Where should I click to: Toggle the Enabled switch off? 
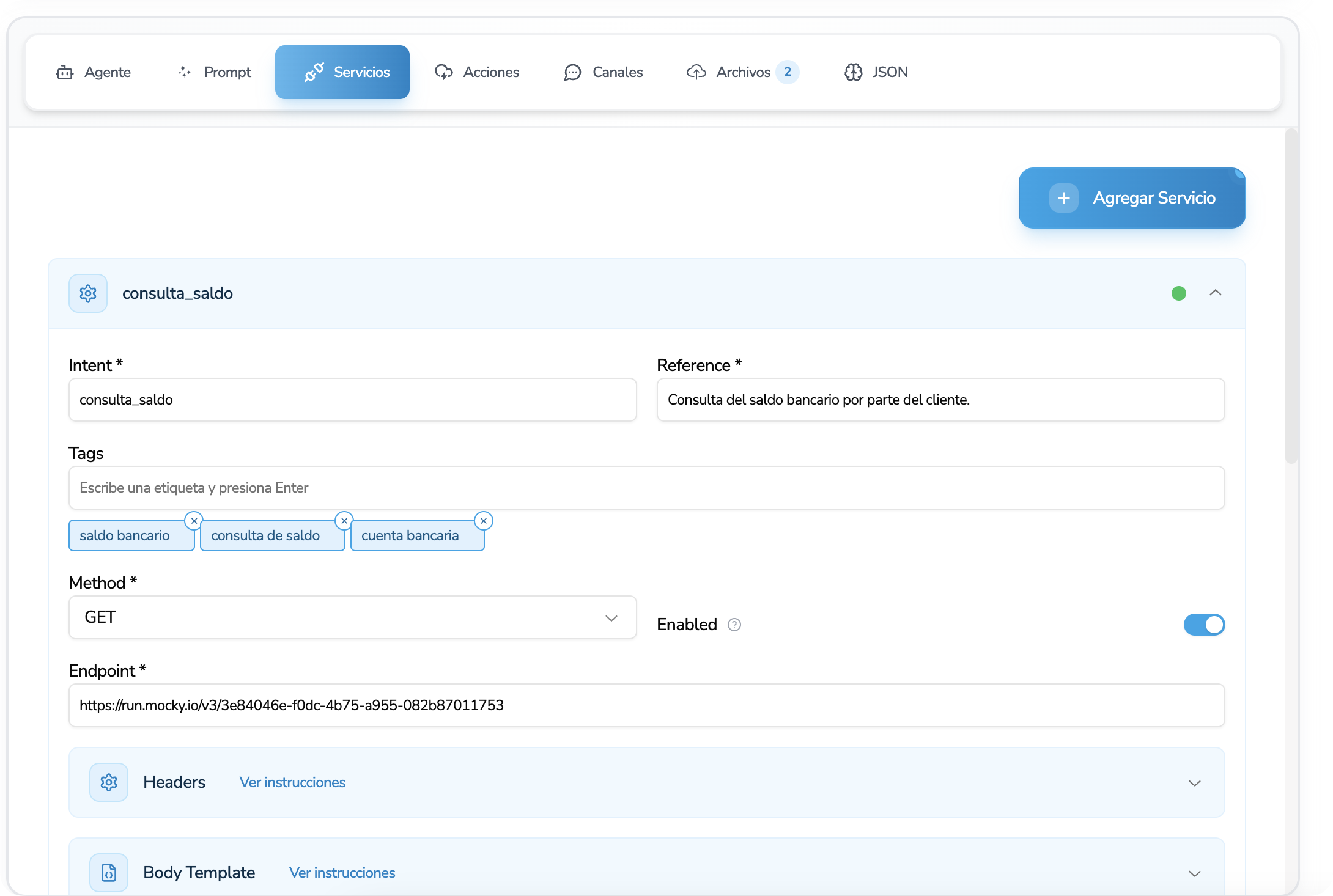[x=1204, y=625]
